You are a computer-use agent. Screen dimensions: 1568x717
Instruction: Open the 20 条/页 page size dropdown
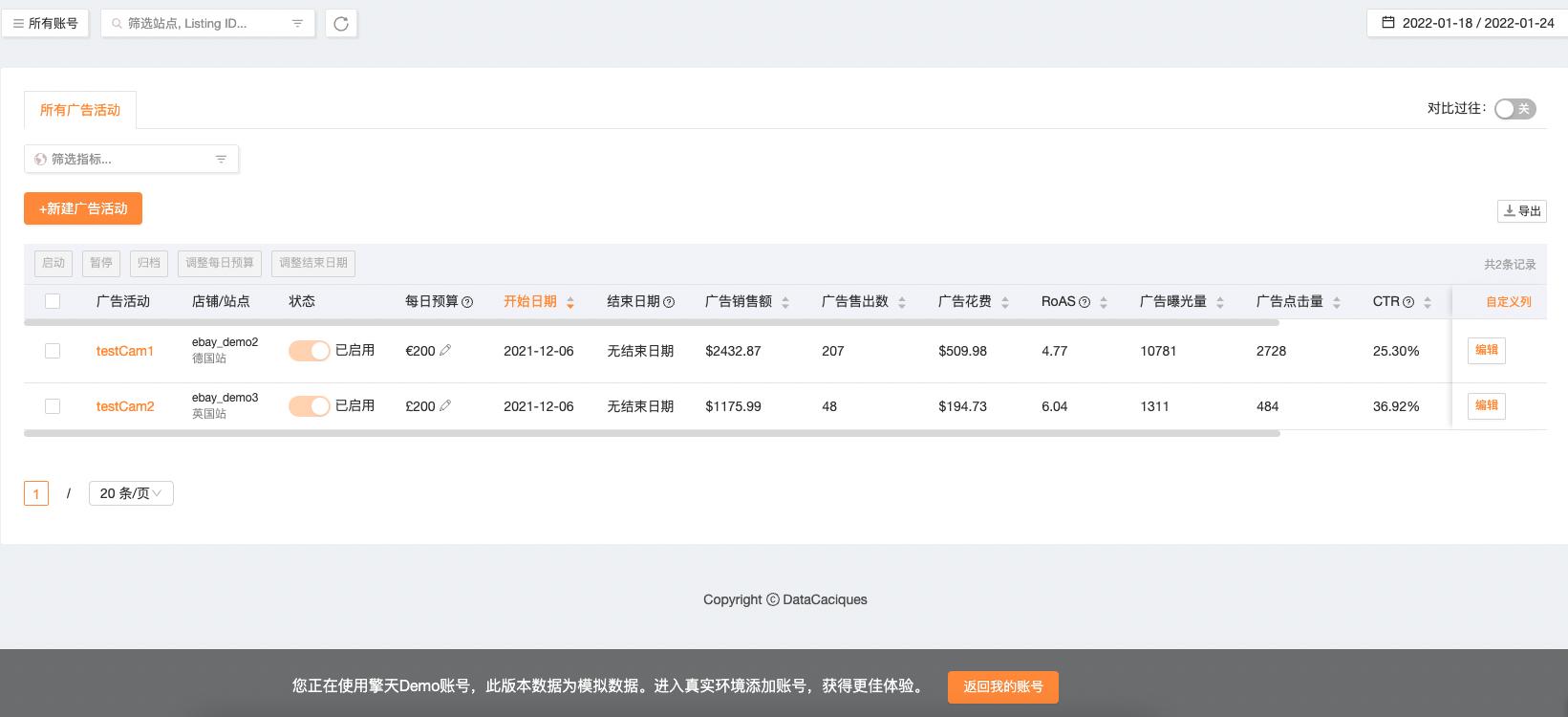(x=131, y=493)
